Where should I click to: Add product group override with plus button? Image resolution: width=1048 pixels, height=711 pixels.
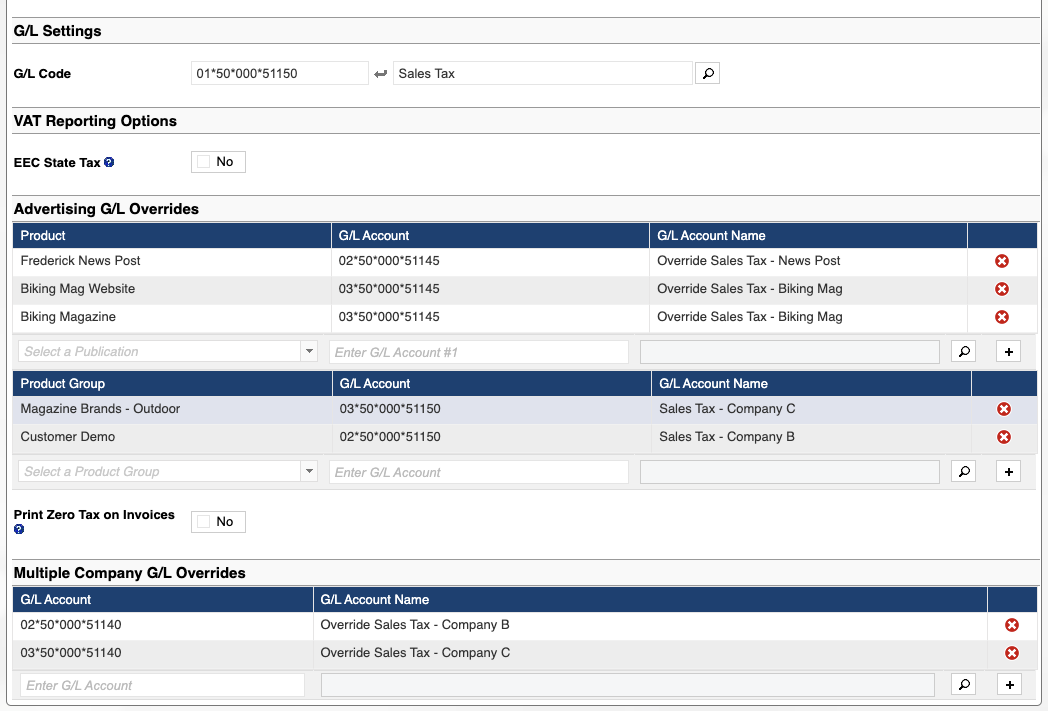pos(1008,472)
